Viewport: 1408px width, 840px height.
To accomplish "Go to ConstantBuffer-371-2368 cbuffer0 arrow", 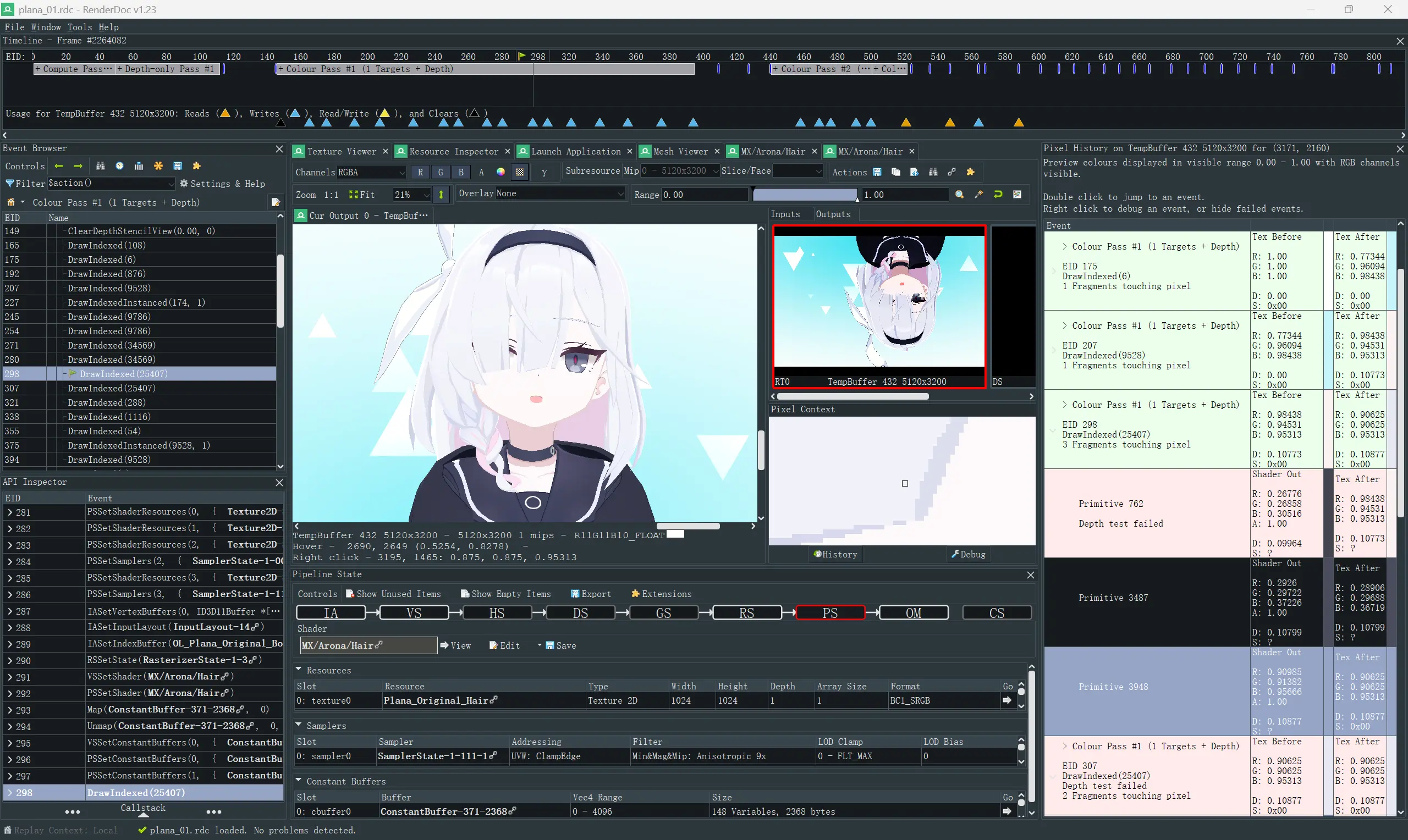I will click(x=1007, y=811).
